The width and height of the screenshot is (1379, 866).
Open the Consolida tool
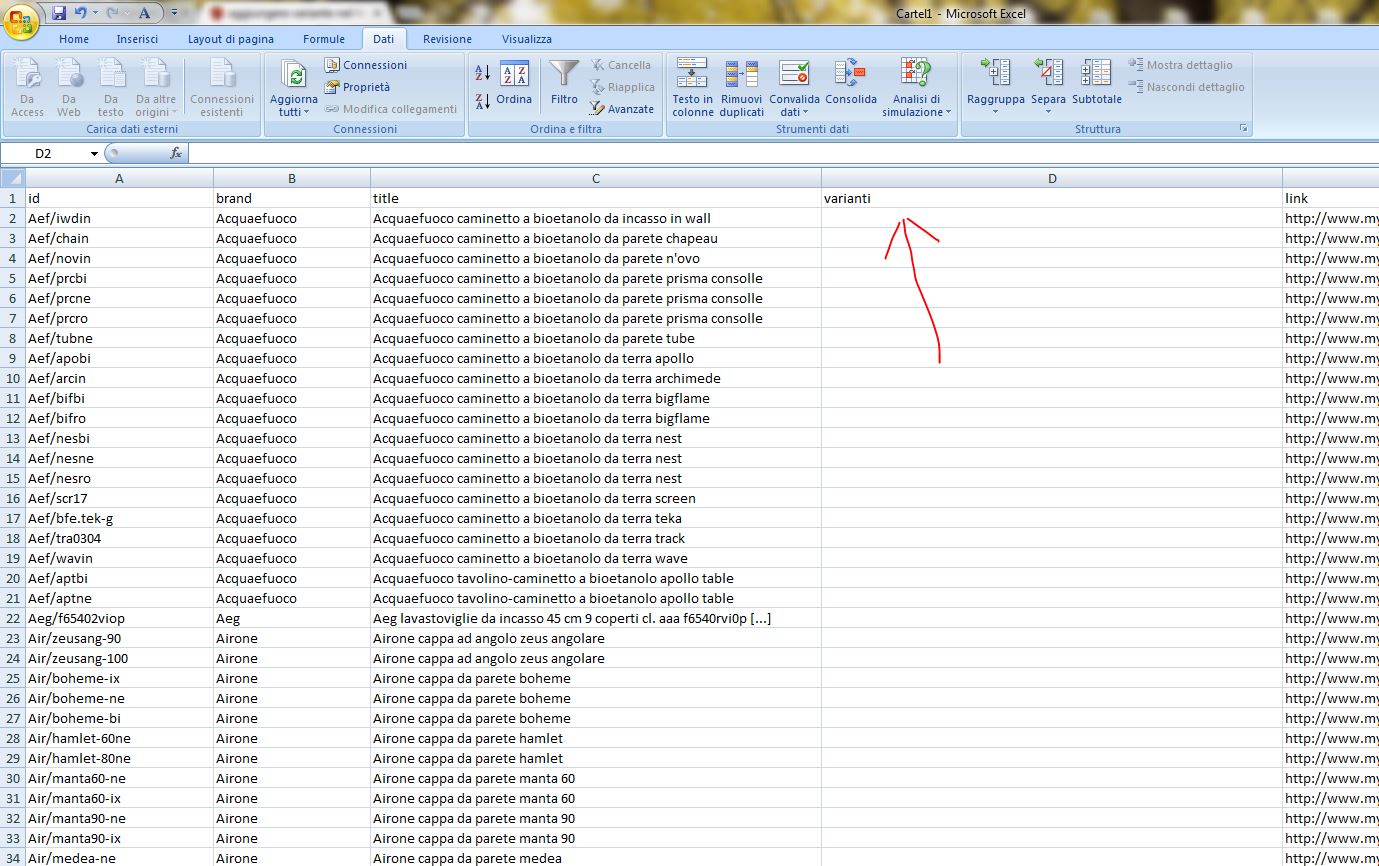[851, 84]
